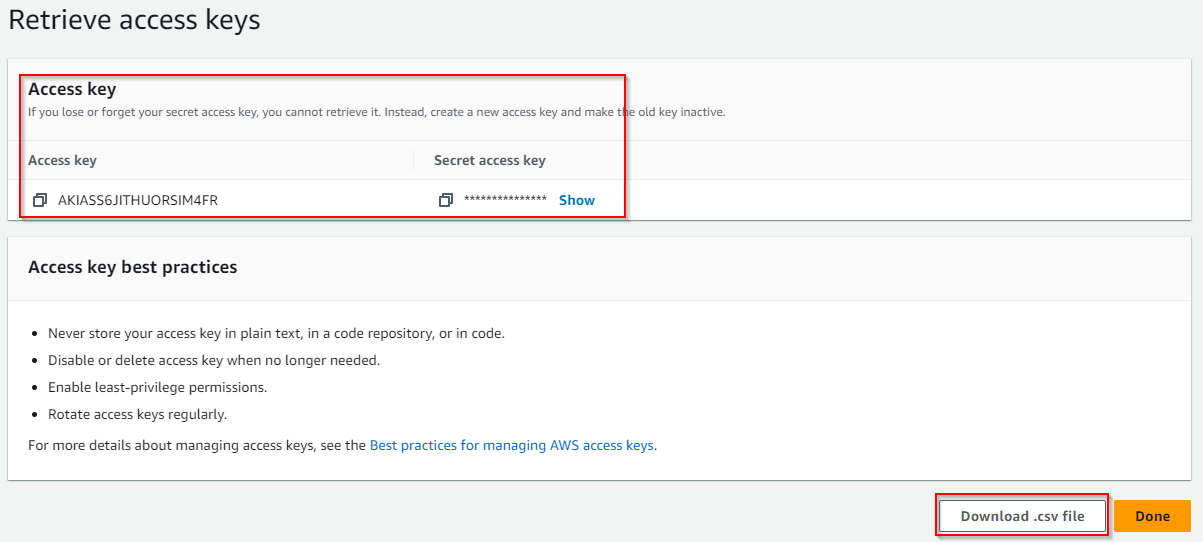Copy the secret access key using copy icon
This screenshot has width=1203, height=542.
click(x=446, y=200)
